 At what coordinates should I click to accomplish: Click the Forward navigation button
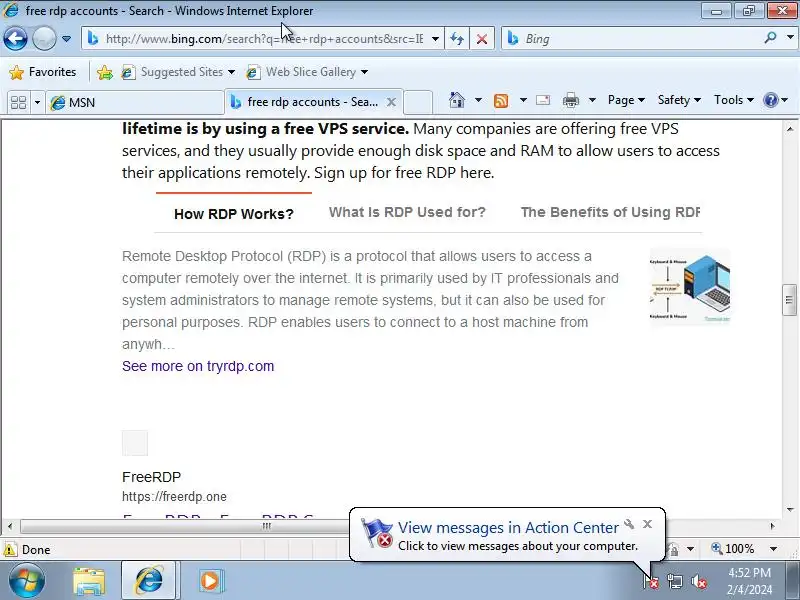point(44,39)
